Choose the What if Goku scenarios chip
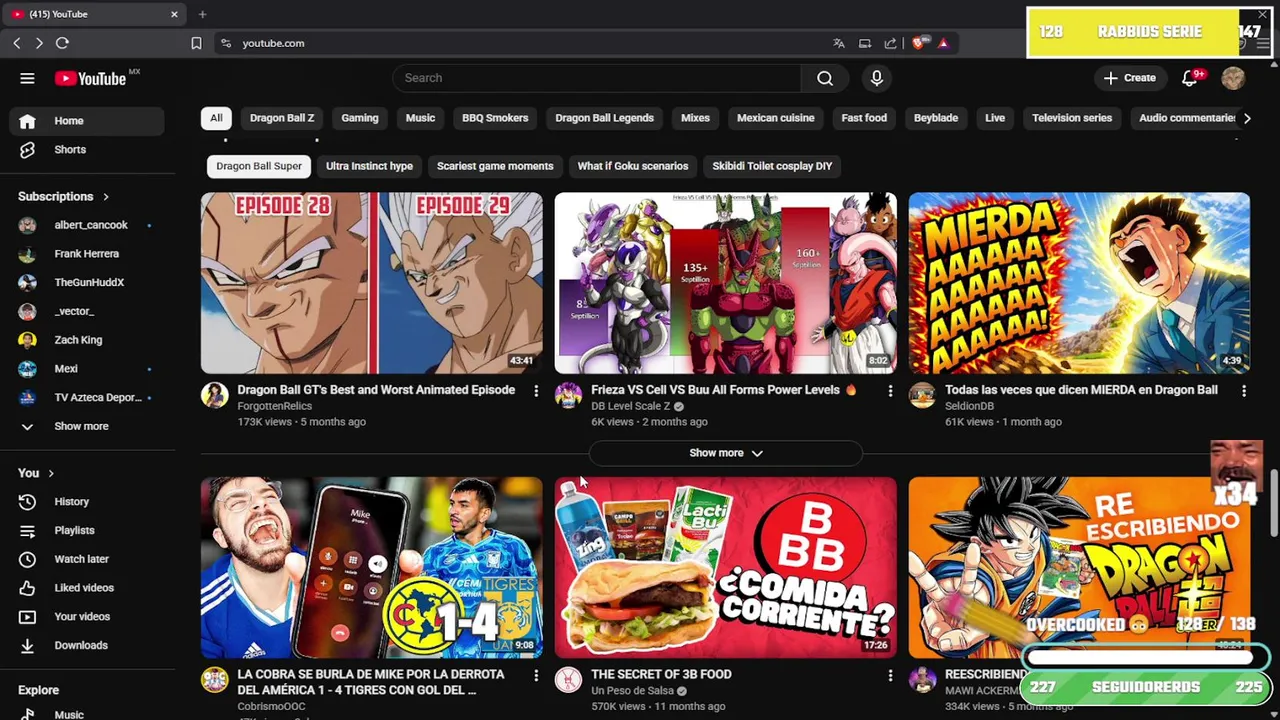Viewport: 1280px width, 720px height. [633, 166]
